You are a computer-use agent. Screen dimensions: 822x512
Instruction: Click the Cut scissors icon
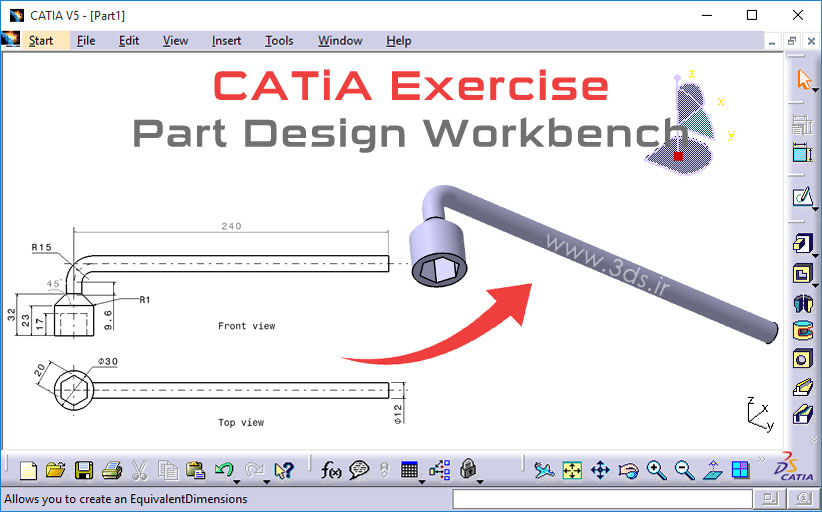pyautogui.click(x=139, y=470)
